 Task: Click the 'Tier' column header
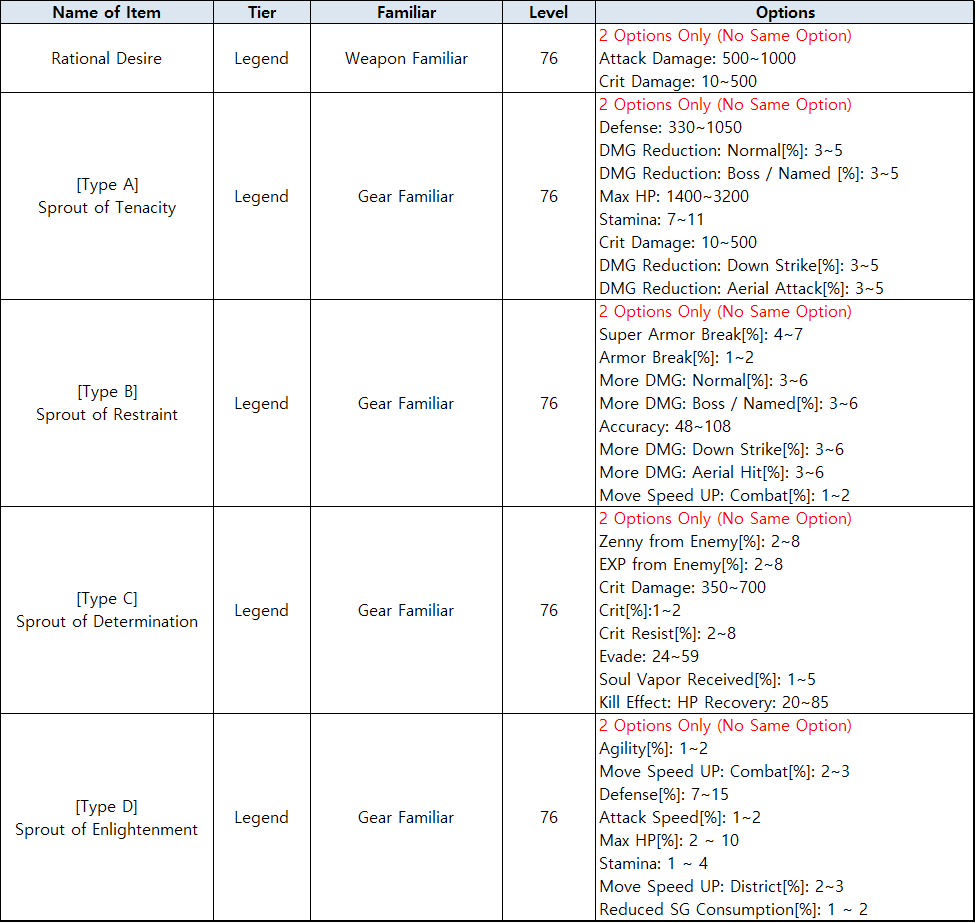tap(262, 12)
